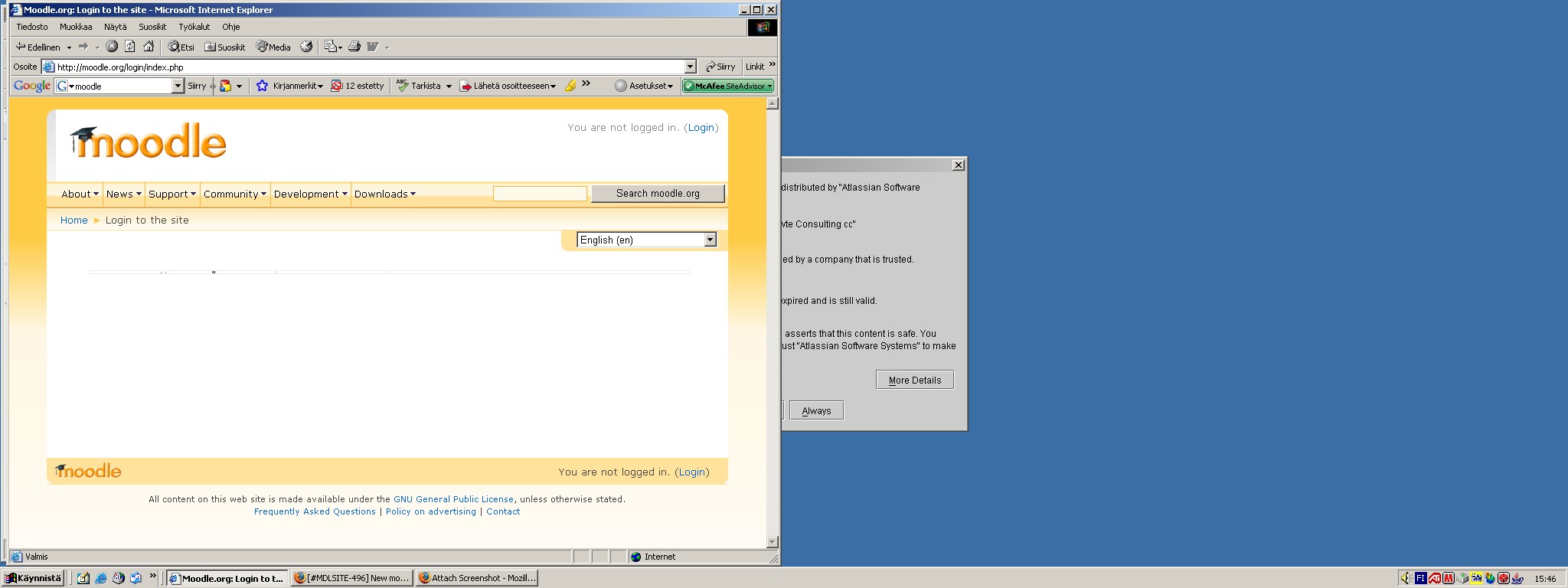
Task: Click Tarkista spell check button
Action: tap(420, 86)
